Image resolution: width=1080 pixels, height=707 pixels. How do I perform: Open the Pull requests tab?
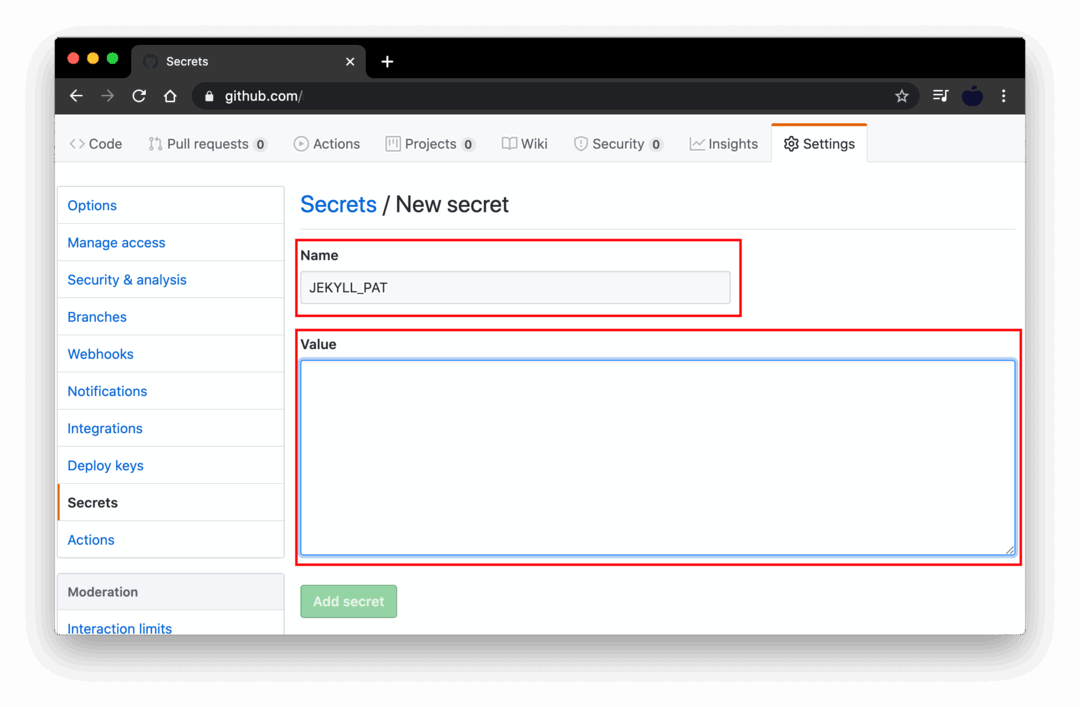(x=207, y=144)
